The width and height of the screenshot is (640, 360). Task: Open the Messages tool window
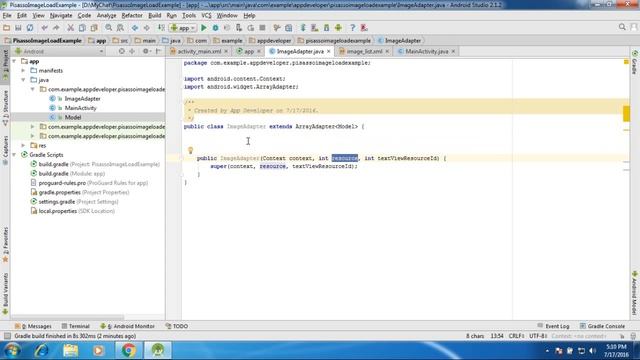click(x=33, y=326)
